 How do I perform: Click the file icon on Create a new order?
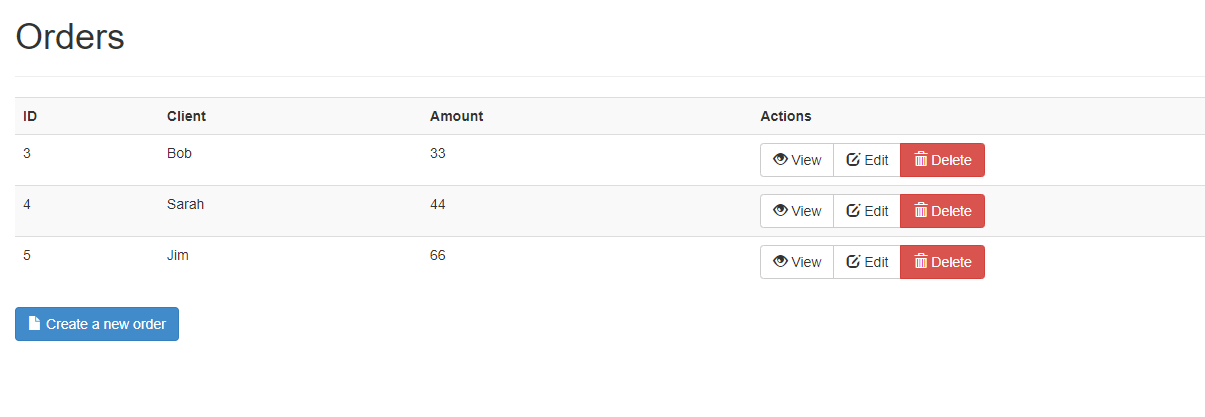[x=35, y=323]
